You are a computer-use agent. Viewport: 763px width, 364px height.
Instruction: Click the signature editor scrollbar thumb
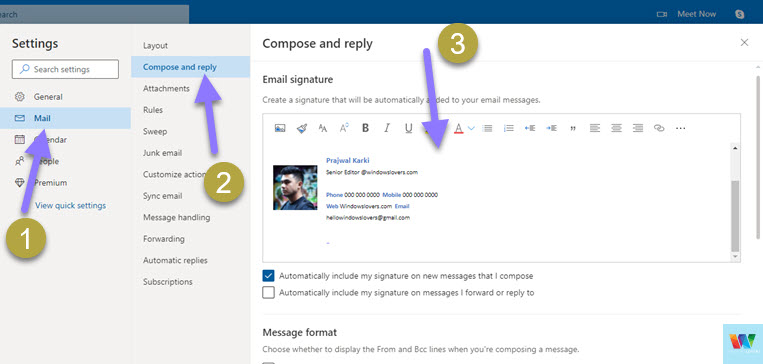tap(735, 215)
